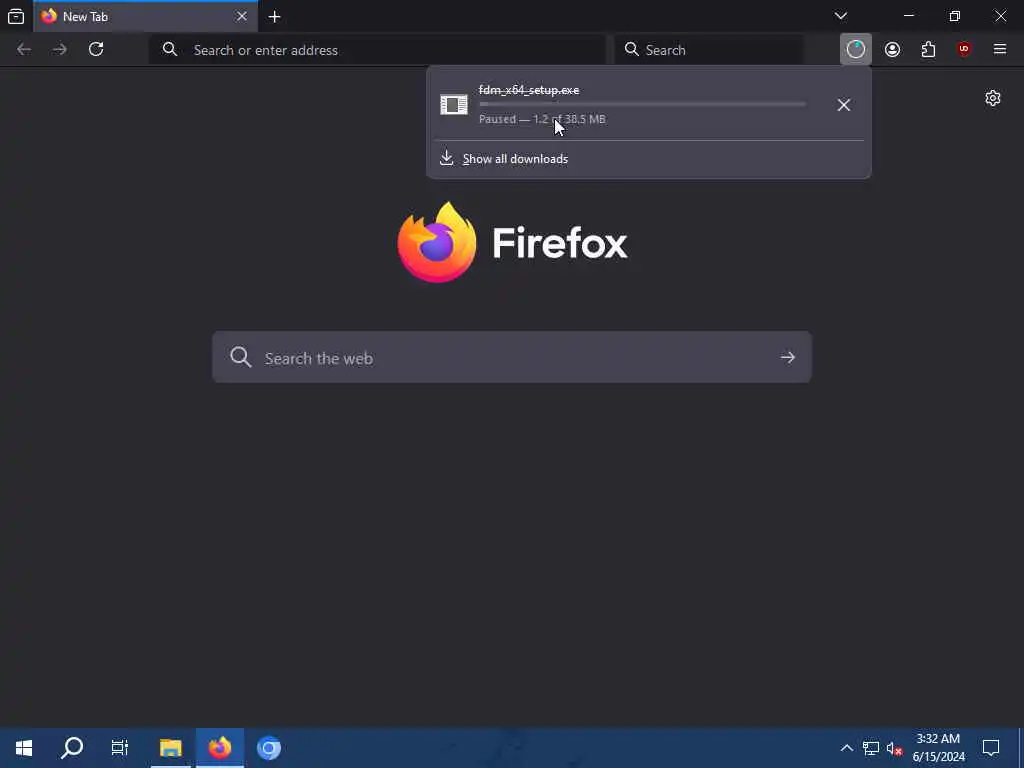Open the notification center icon

tap(991, 748)
